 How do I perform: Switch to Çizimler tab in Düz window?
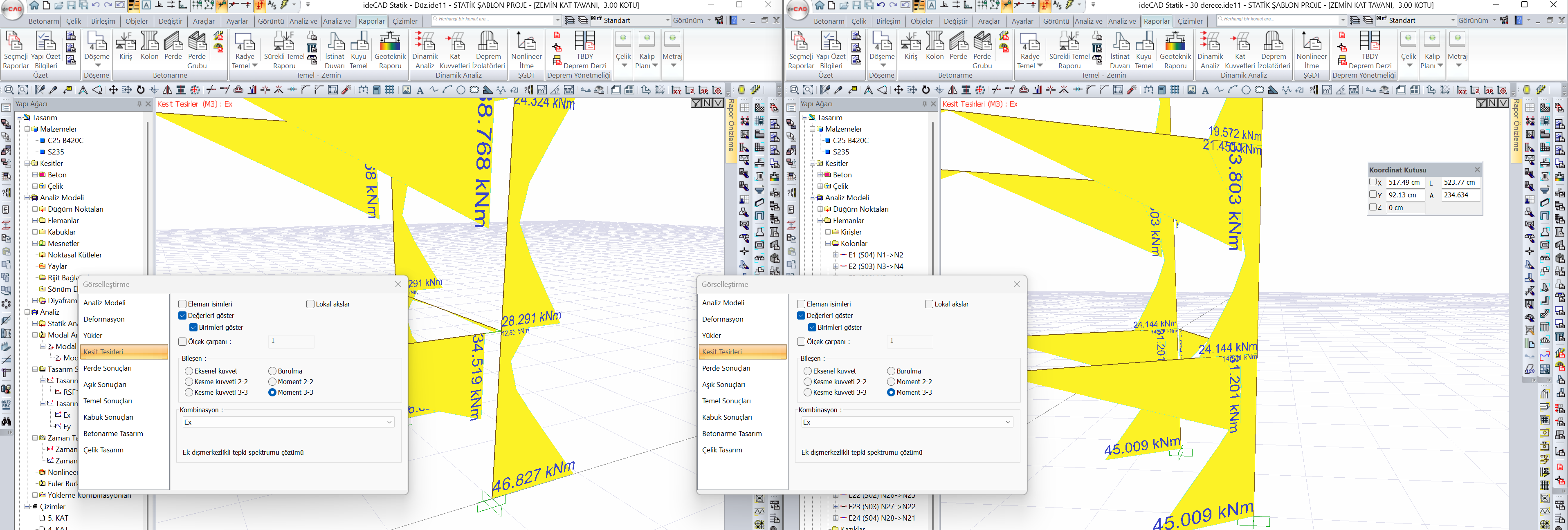point(405,21)
